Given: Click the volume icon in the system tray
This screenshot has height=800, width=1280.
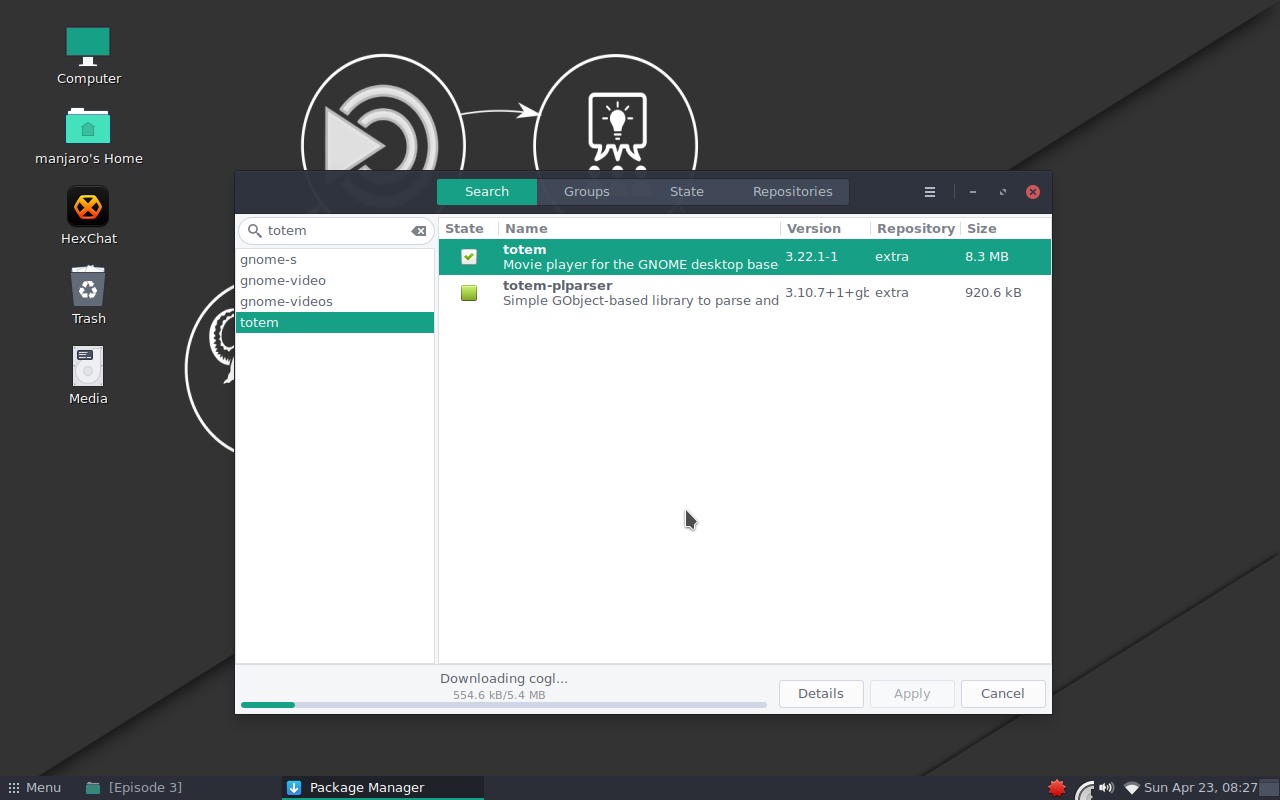Looking at the screenshot, I should [1106, 787].
